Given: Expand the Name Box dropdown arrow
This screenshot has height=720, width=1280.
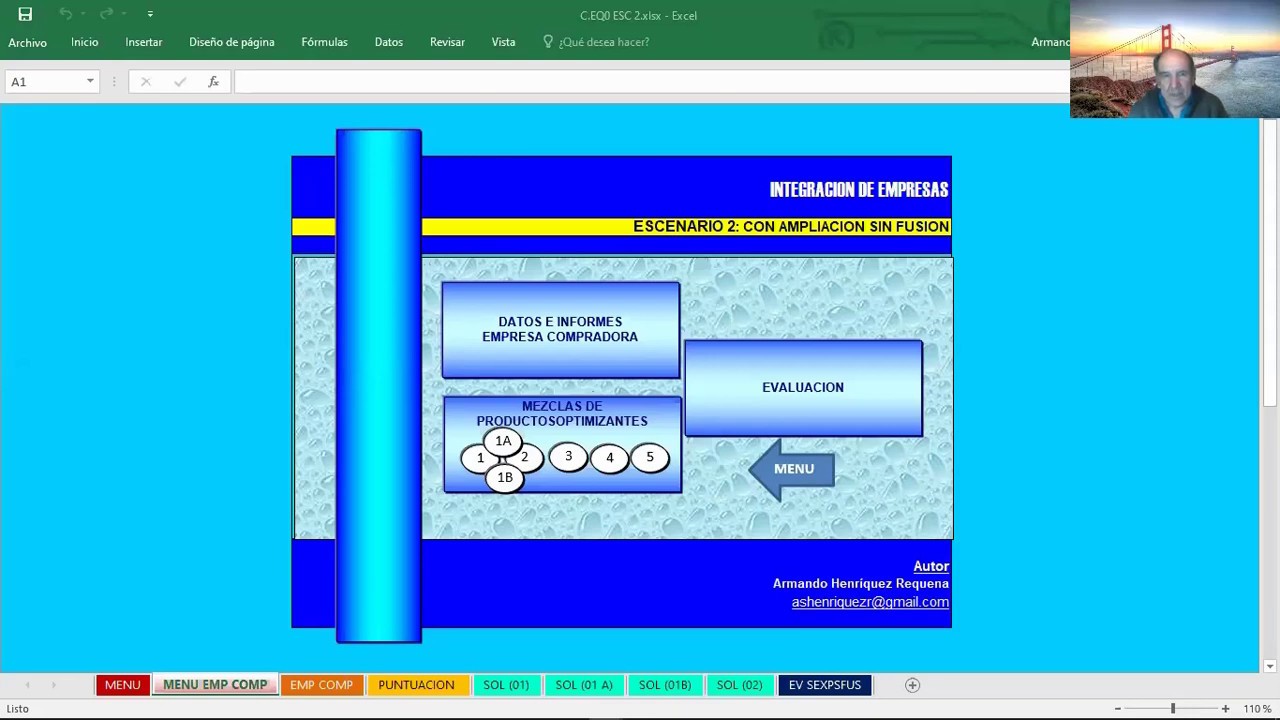Looking at the screenshot, I should 90,82.
